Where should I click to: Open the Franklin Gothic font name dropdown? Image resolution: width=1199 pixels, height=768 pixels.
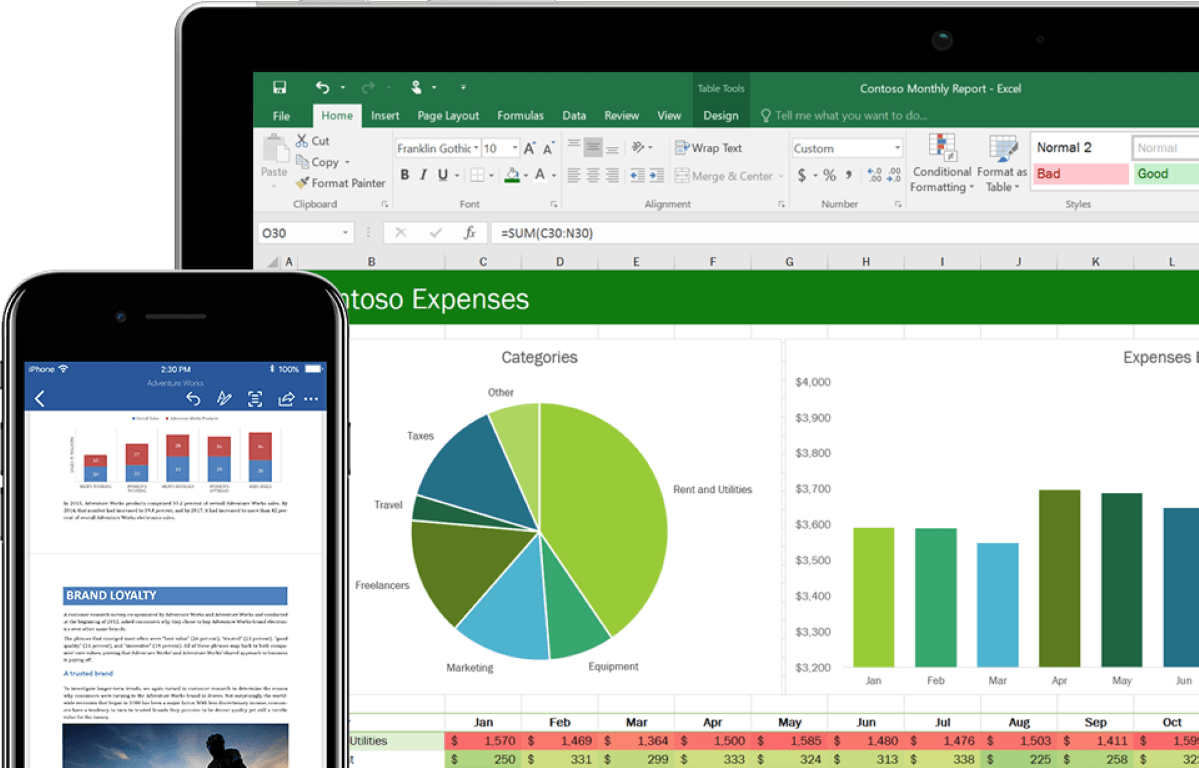tap(477, 148)
